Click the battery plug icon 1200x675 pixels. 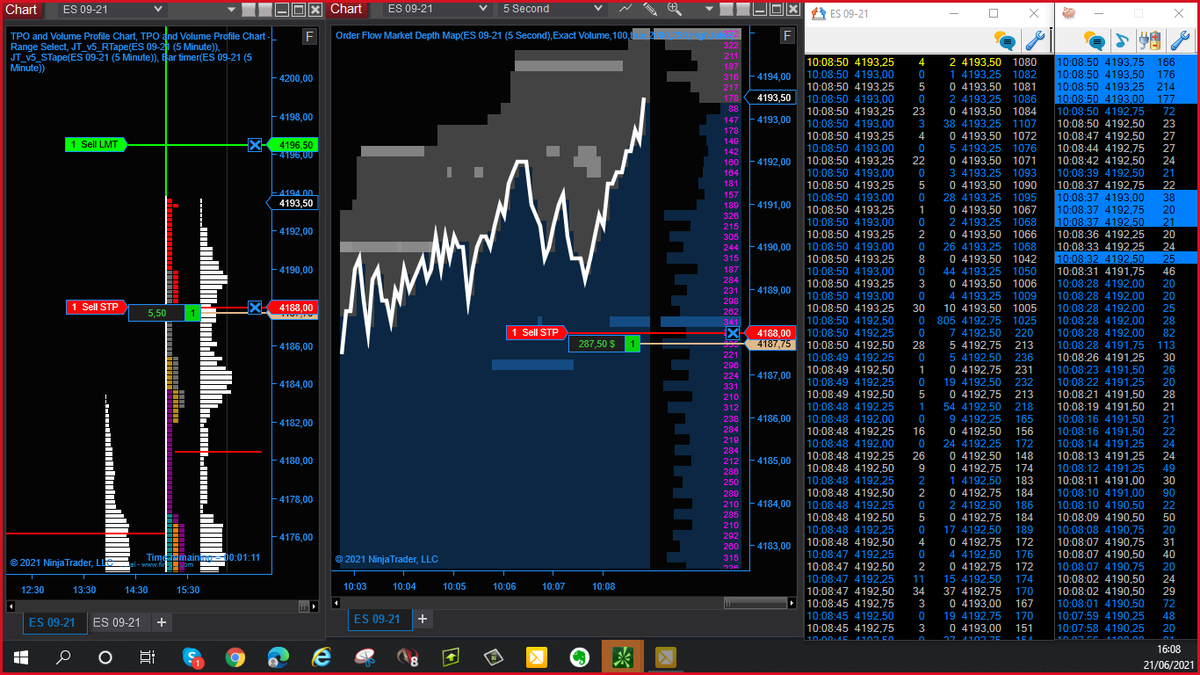[1149, 41]
